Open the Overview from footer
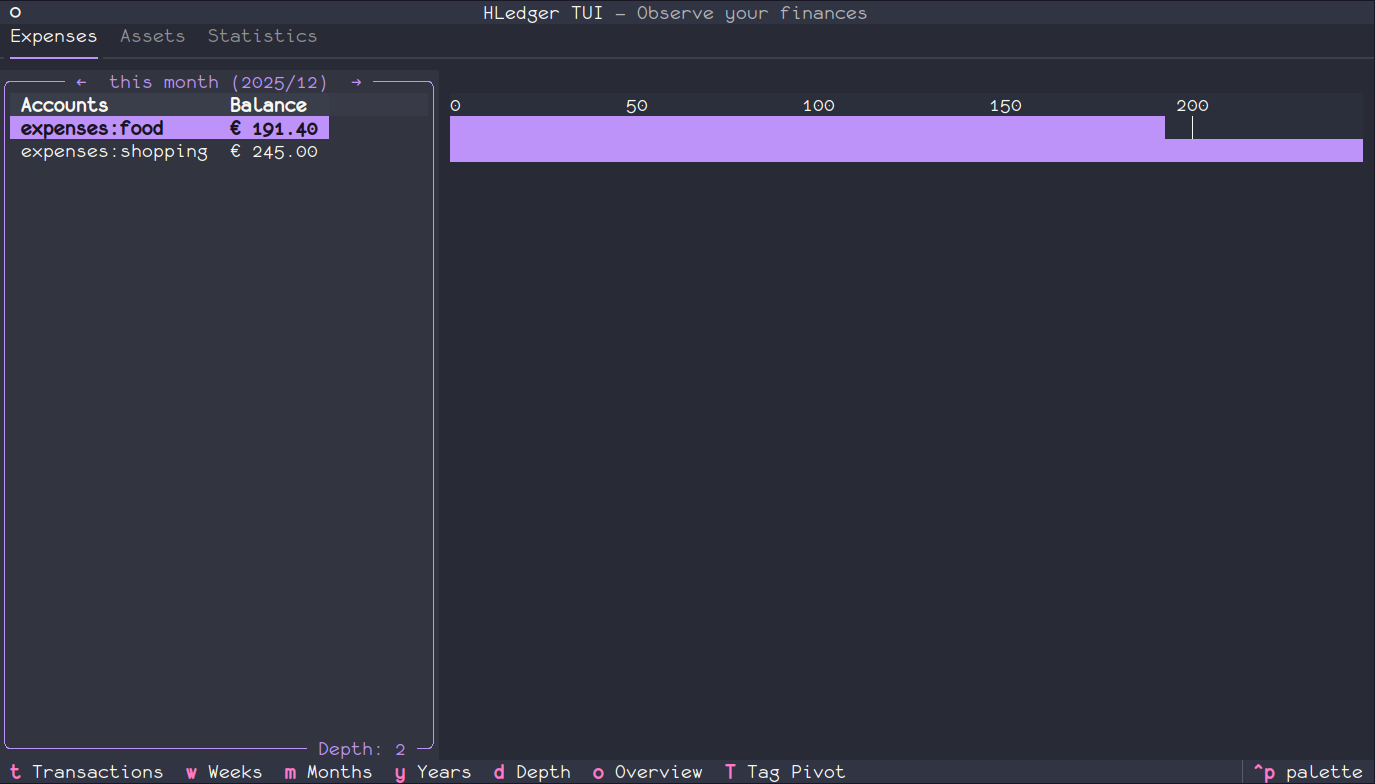1375x784 pixels. [x=647, y=772]
